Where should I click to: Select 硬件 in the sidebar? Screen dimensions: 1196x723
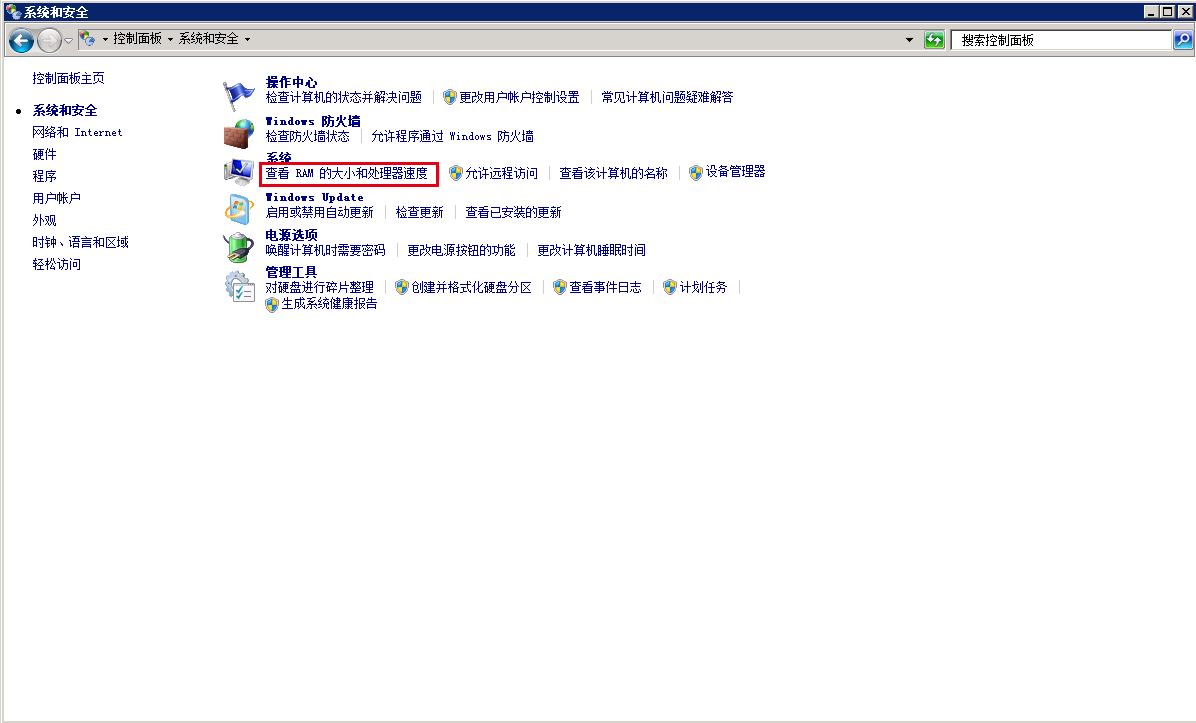coord(44,154)
